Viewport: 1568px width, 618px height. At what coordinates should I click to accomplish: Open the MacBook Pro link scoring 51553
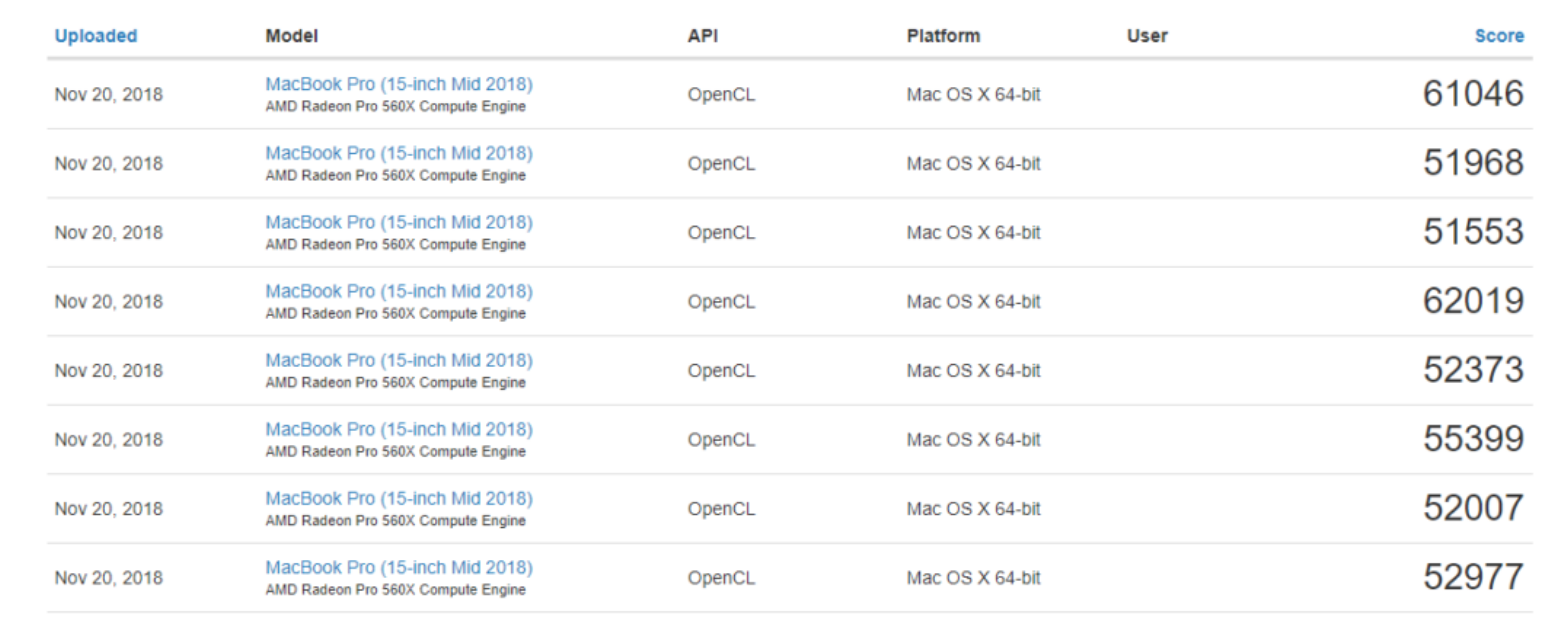point(399,222)
